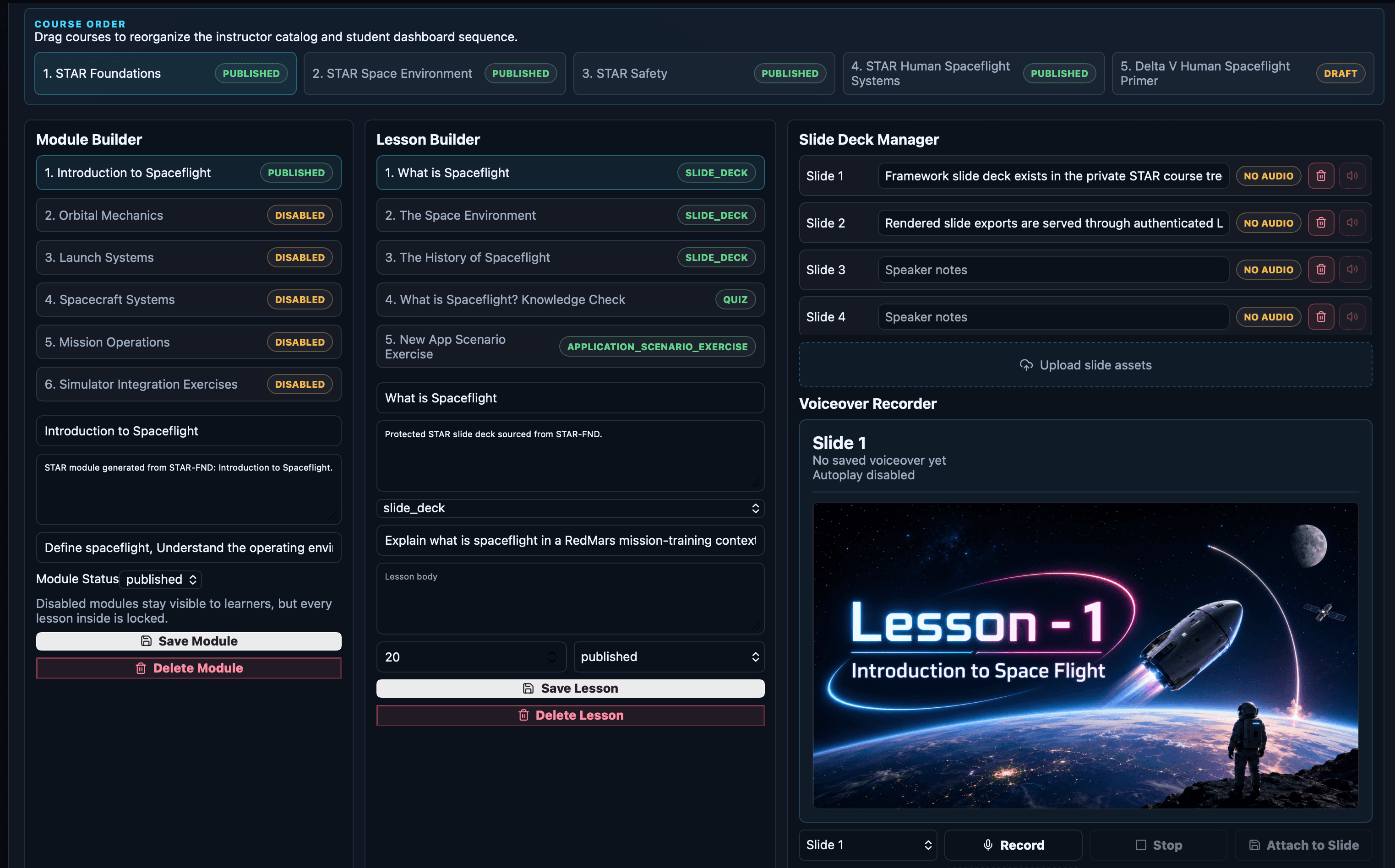Click the APPLICATION_SCENARIO_EXERCISE badge
The width and height of the screenshot is (1395, 868).
[657, 346]
